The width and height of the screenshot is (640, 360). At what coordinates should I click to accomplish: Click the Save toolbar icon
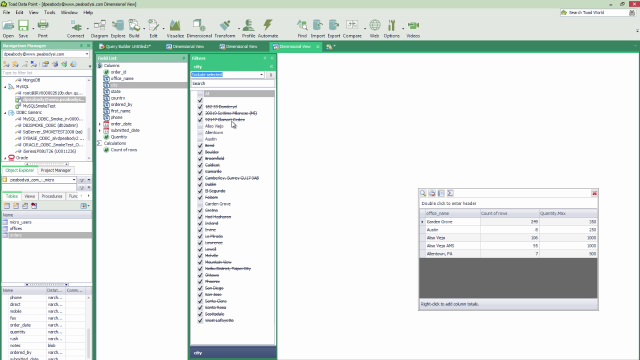click(23, 29)
